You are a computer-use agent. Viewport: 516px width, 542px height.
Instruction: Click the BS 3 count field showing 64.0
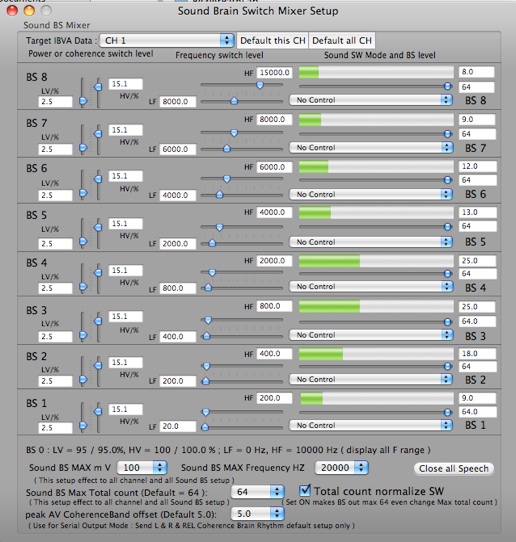click(477, 321)
